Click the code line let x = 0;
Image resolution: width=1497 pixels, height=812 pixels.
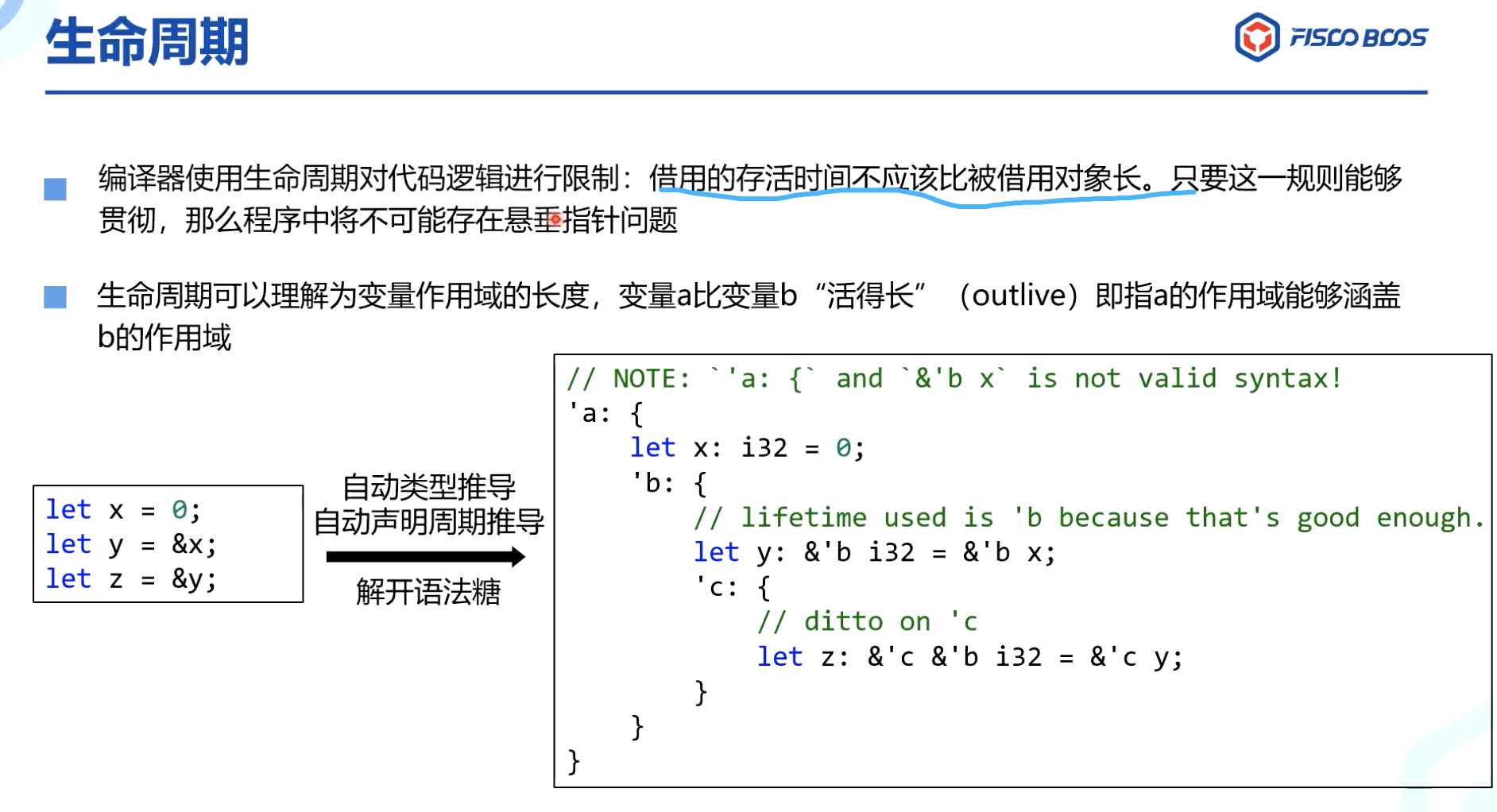[123, 509]
